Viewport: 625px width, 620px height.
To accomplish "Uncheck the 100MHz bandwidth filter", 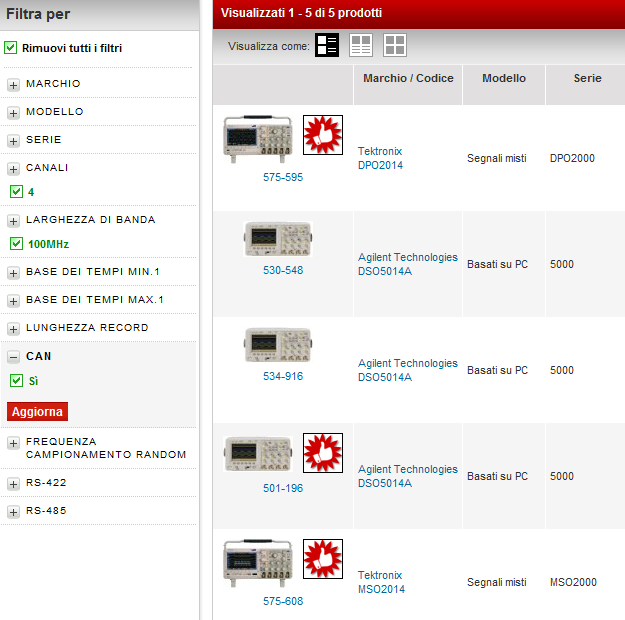I will (x=15, y=244).
